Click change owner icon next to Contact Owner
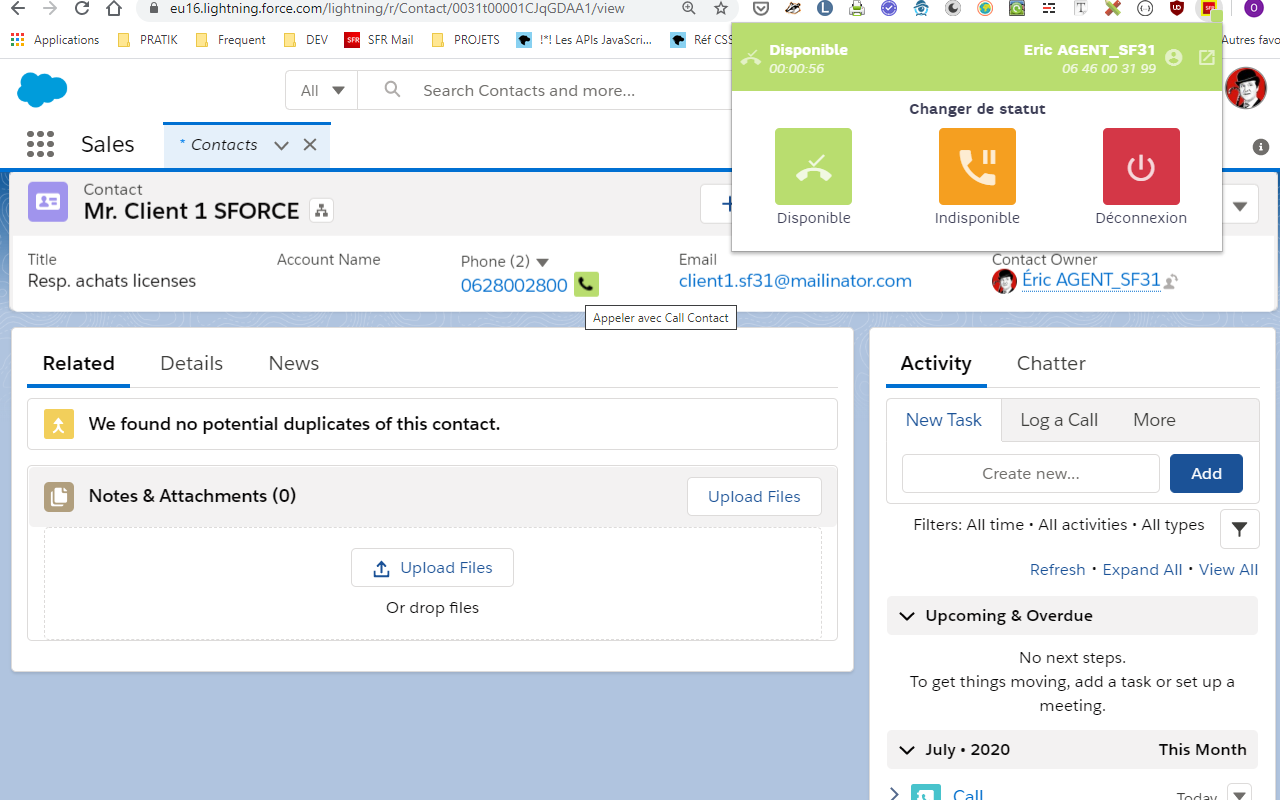The width and height of the screenshot is (1280, 800). 1171,282
